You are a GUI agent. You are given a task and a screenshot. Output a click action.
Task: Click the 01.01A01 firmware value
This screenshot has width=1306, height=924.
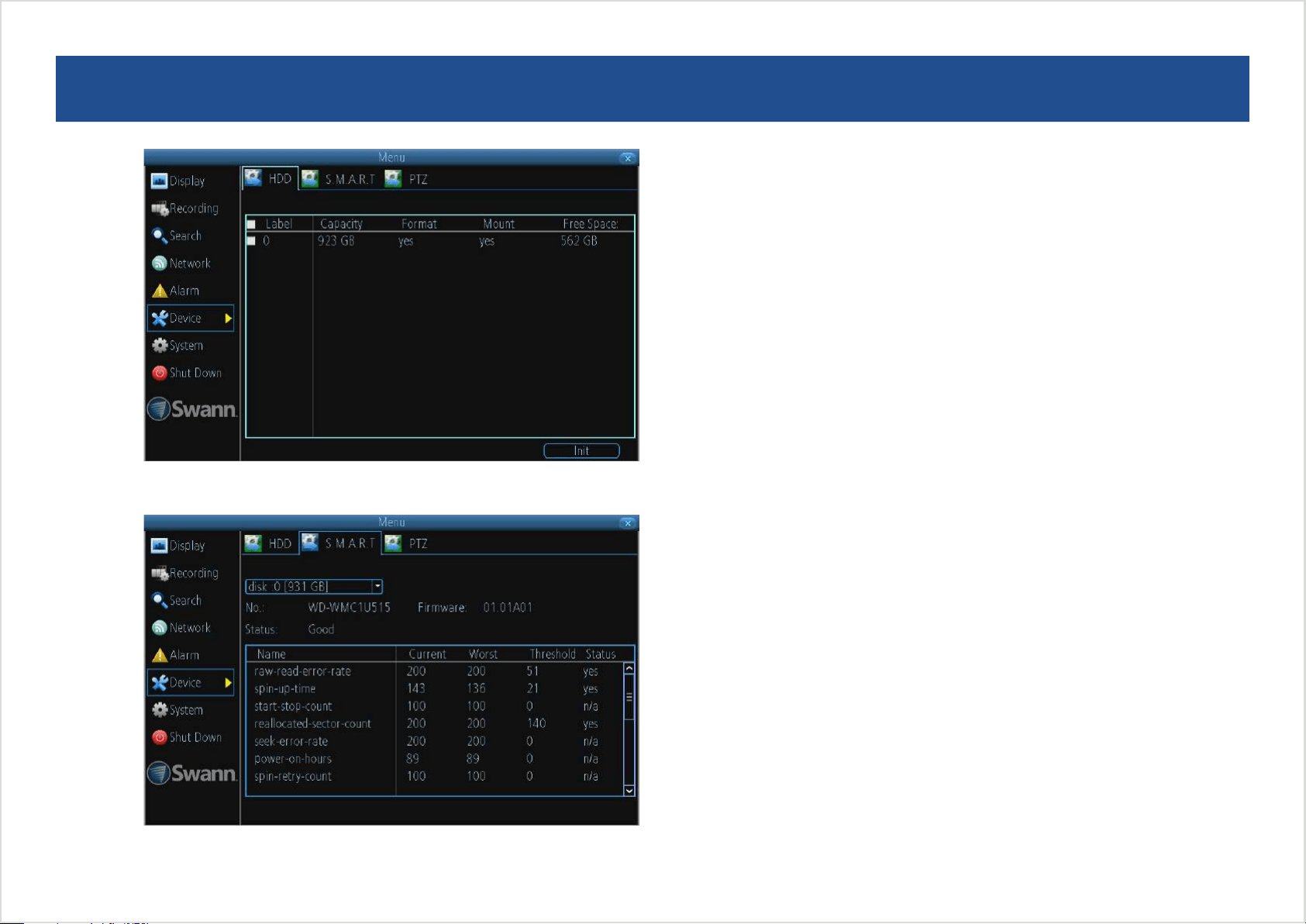pos(508,608)
